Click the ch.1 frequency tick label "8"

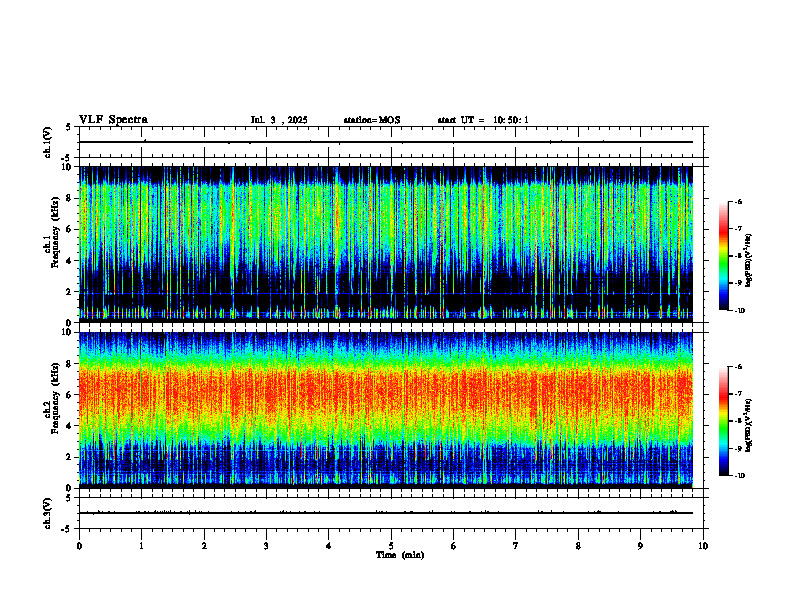coord(69,198)
